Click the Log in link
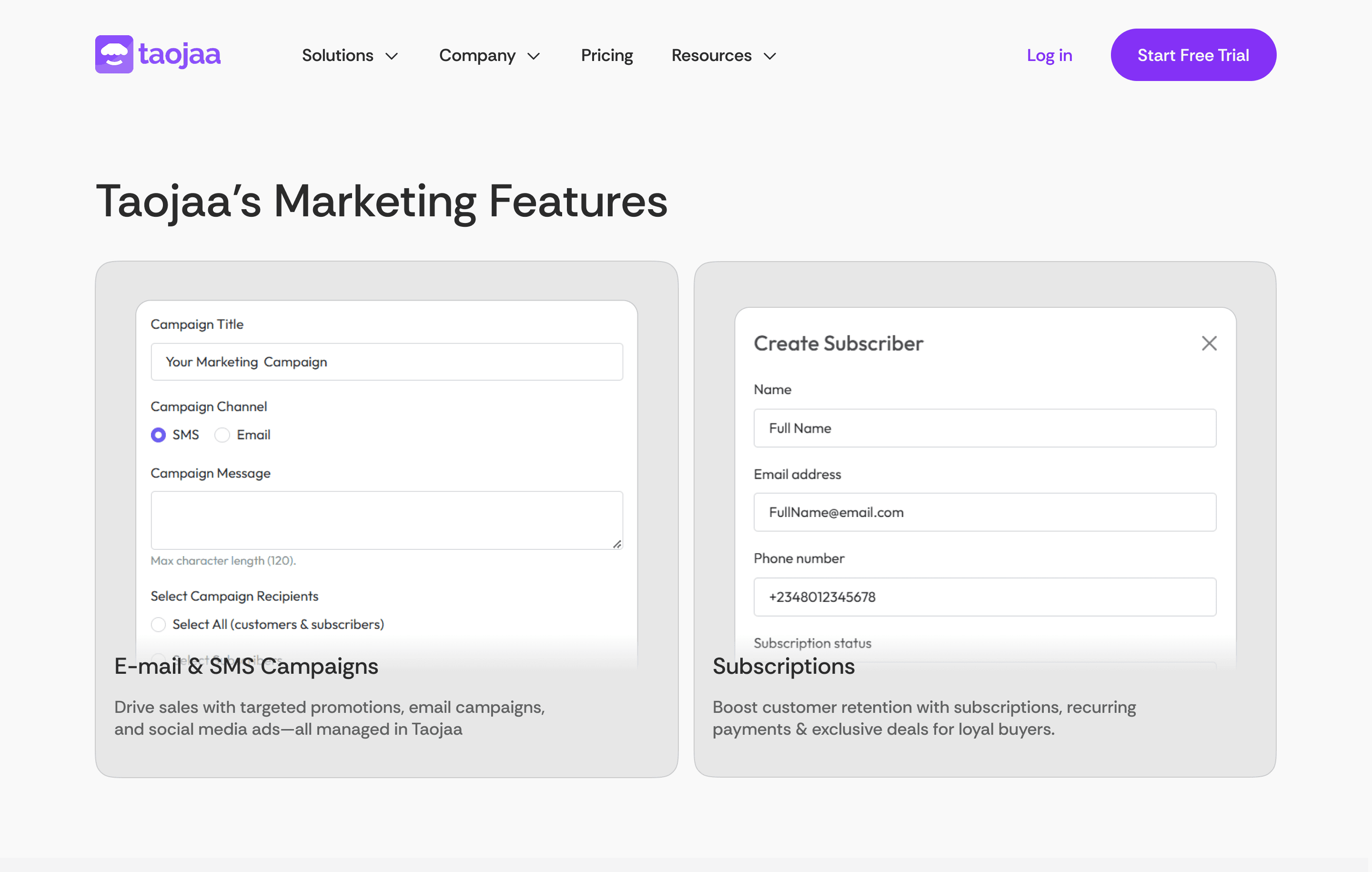 click(1049, 55)
